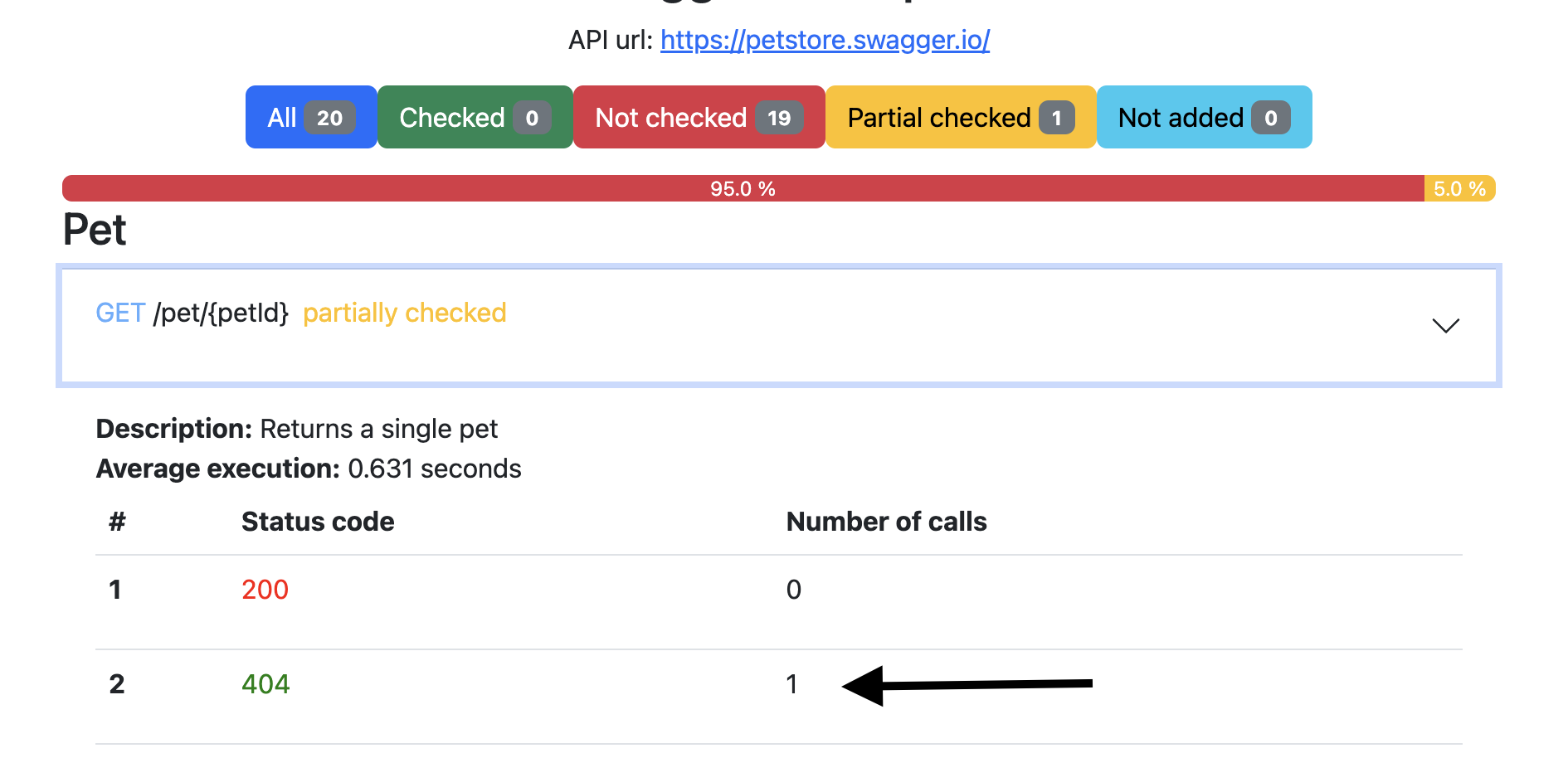The width and height of the screenshot is (1568, 758).
Task: Click the GET method label
Action: [x=120, y=313]
